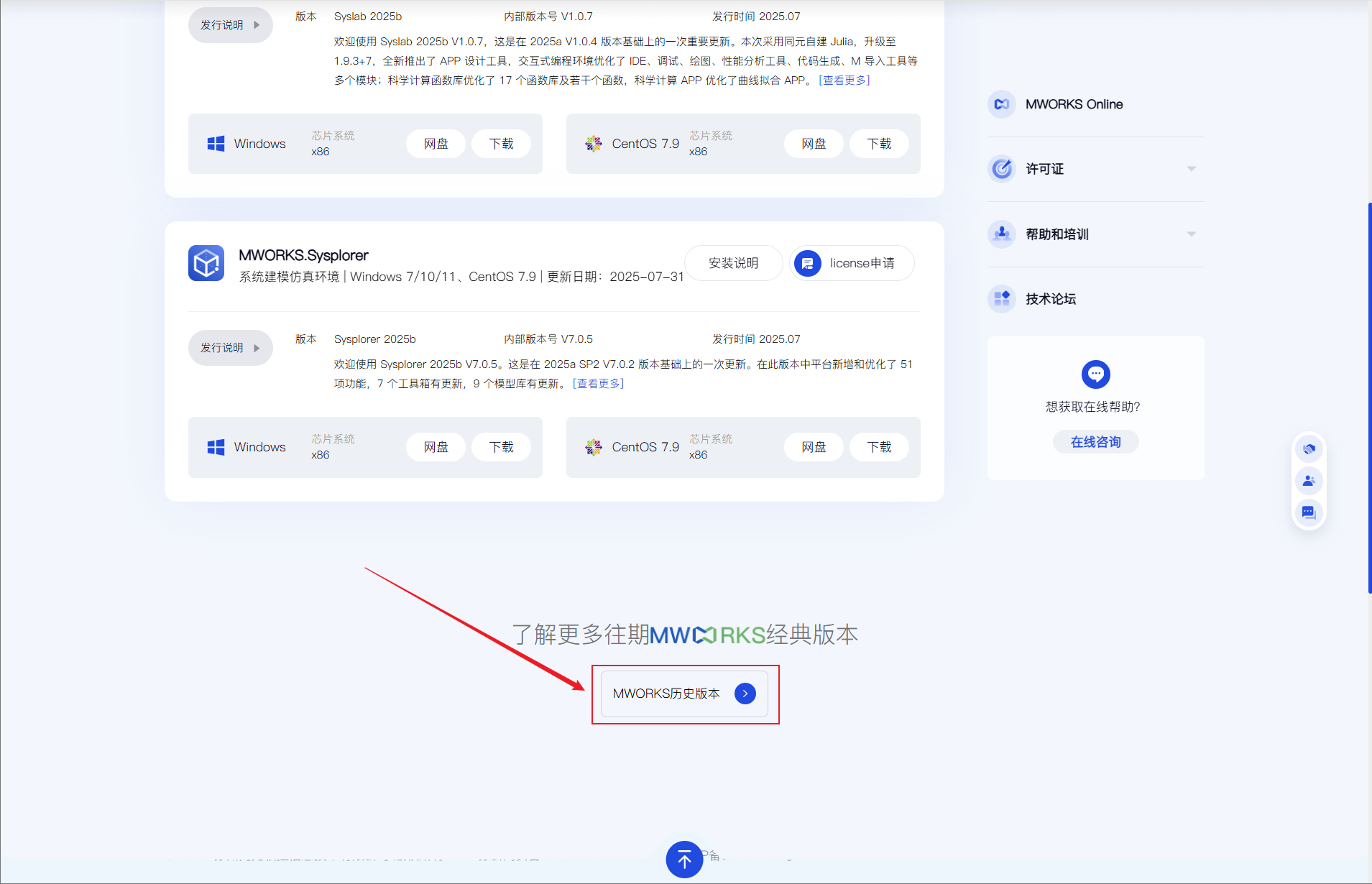Click 网盘 for Syslab CentOS 7.9
This screenshot has width=1372, height=884.
(814, 144)
